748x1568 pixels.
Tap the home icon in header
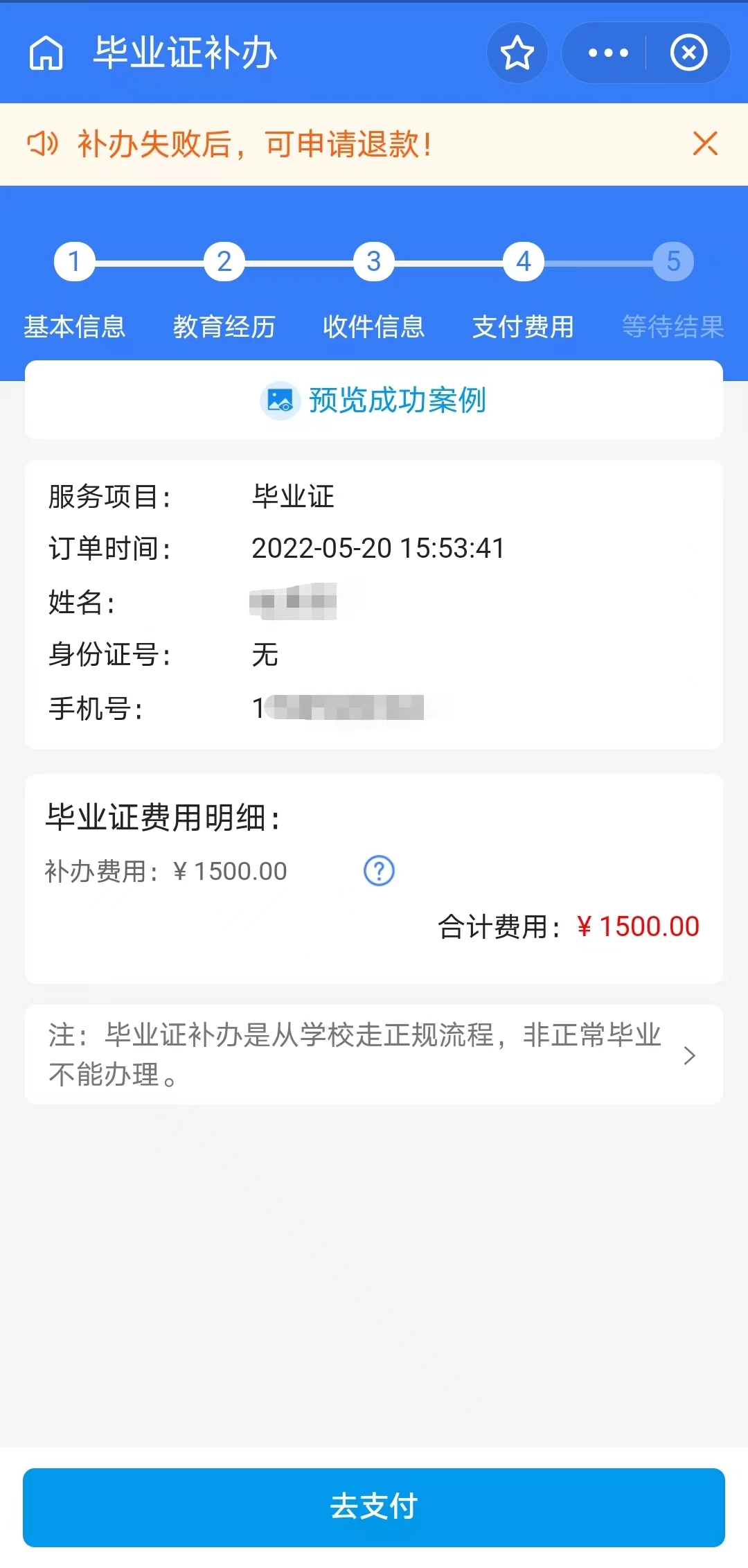(x=46, y=53)
